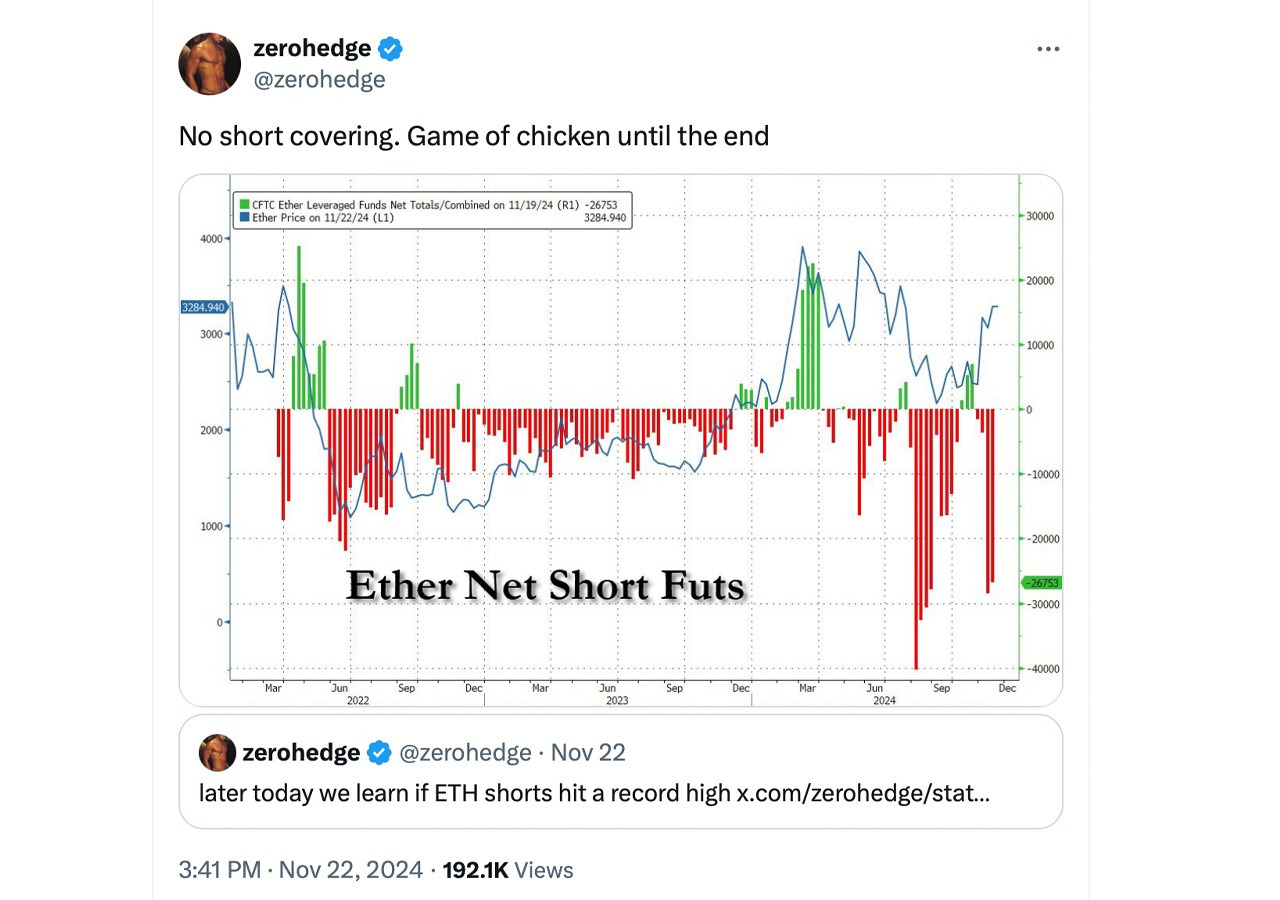Click the Ether Net Short Futs chart title
Image resolution: width=1280 pixels, height=900 pixels.
[546, 585]
